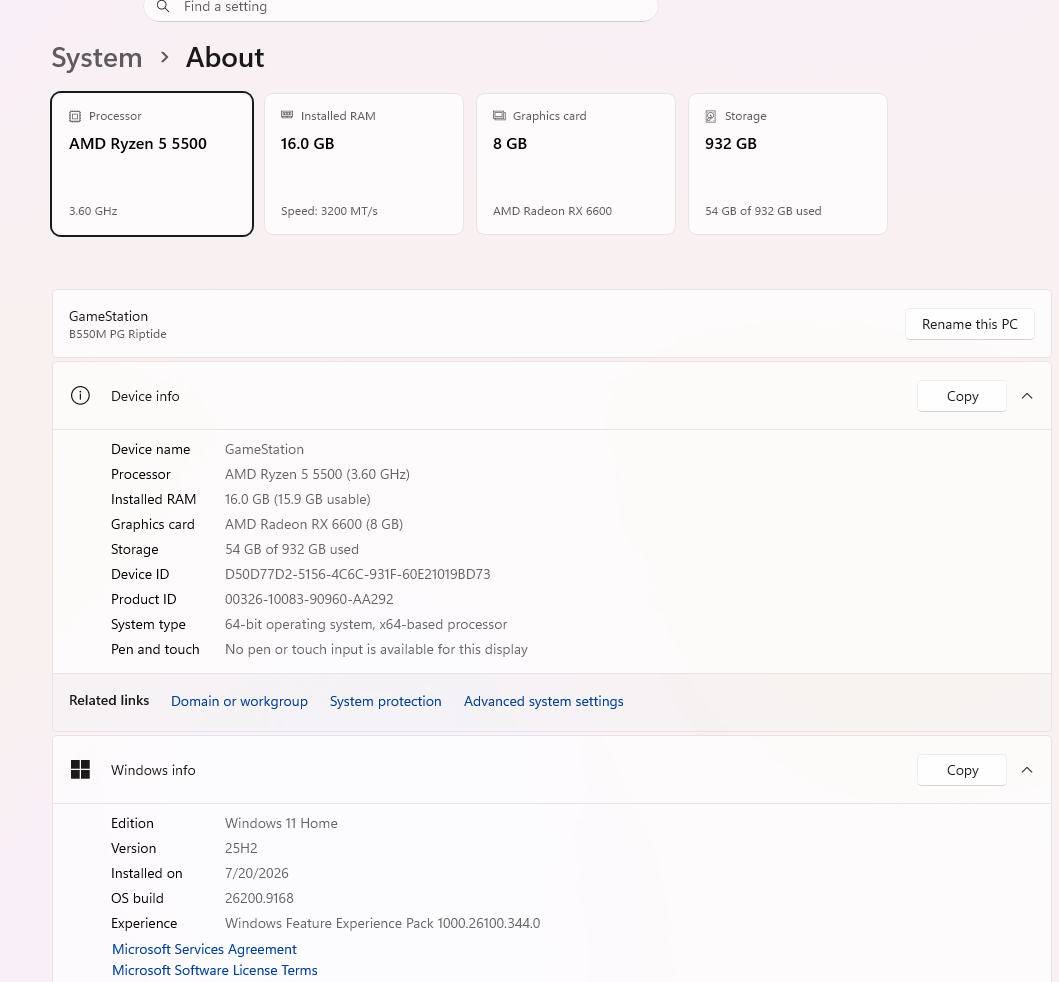Click the Device name value GameStation
The height and width of the screenshot is (982, 1059).
click(264, 449)
